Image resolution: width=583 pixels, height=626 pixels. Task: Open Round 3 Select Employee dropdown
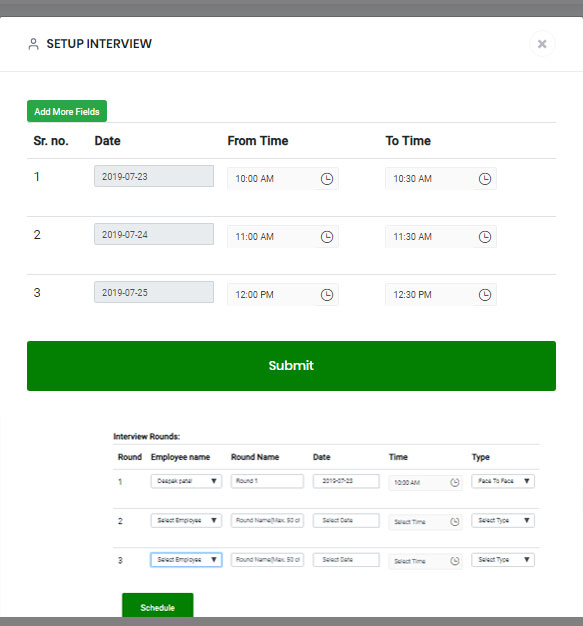[x=186, y=559]
